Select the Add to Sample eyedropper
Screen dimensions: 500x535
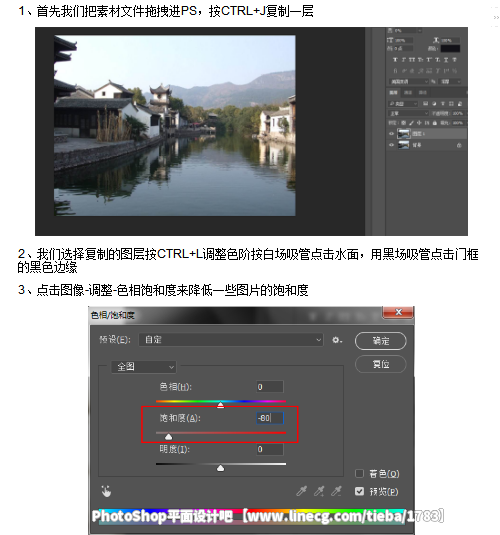(x=319, y=491)
